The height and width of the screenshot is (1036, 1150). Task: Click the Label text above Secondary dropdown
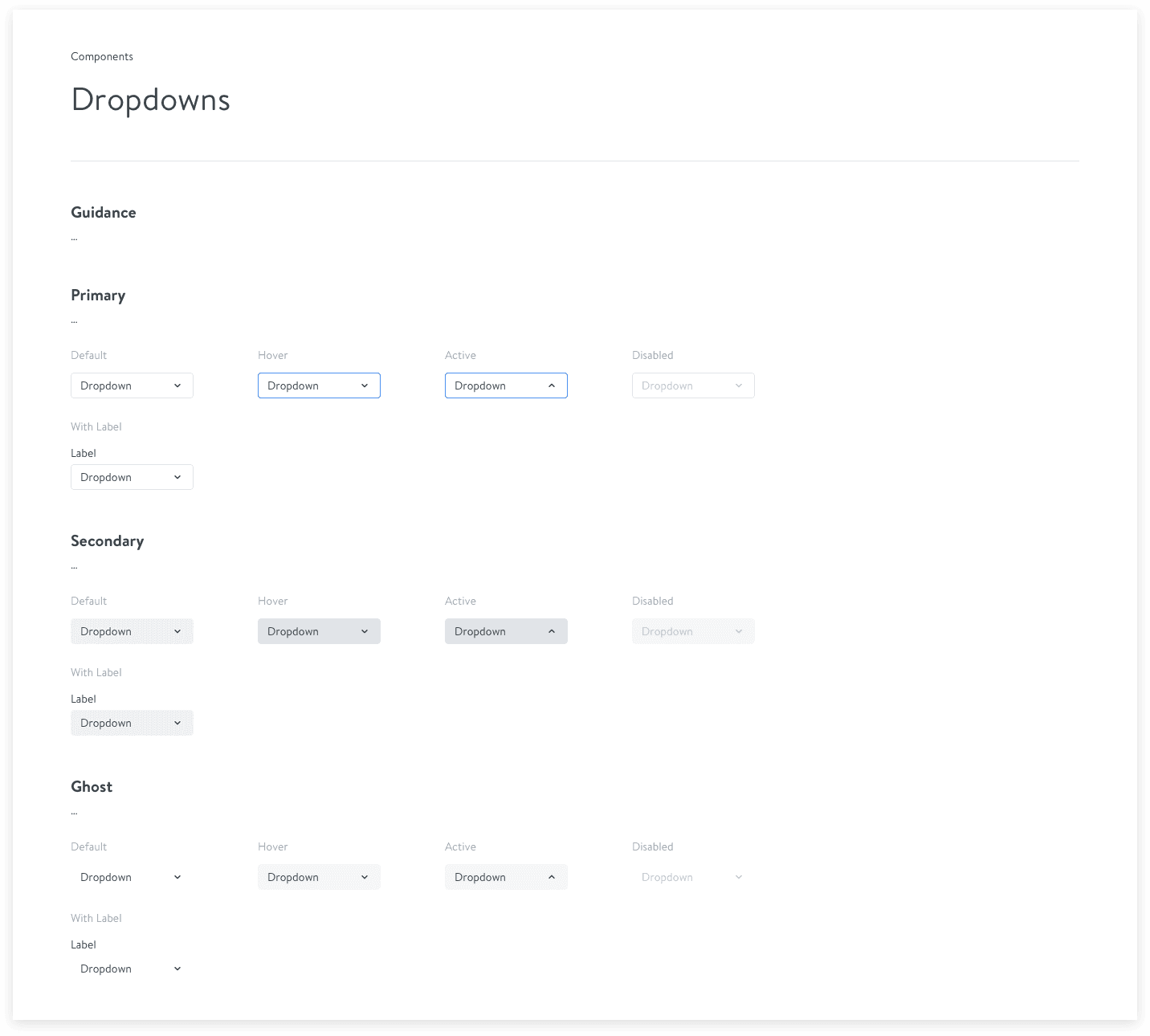coord(84,699)
